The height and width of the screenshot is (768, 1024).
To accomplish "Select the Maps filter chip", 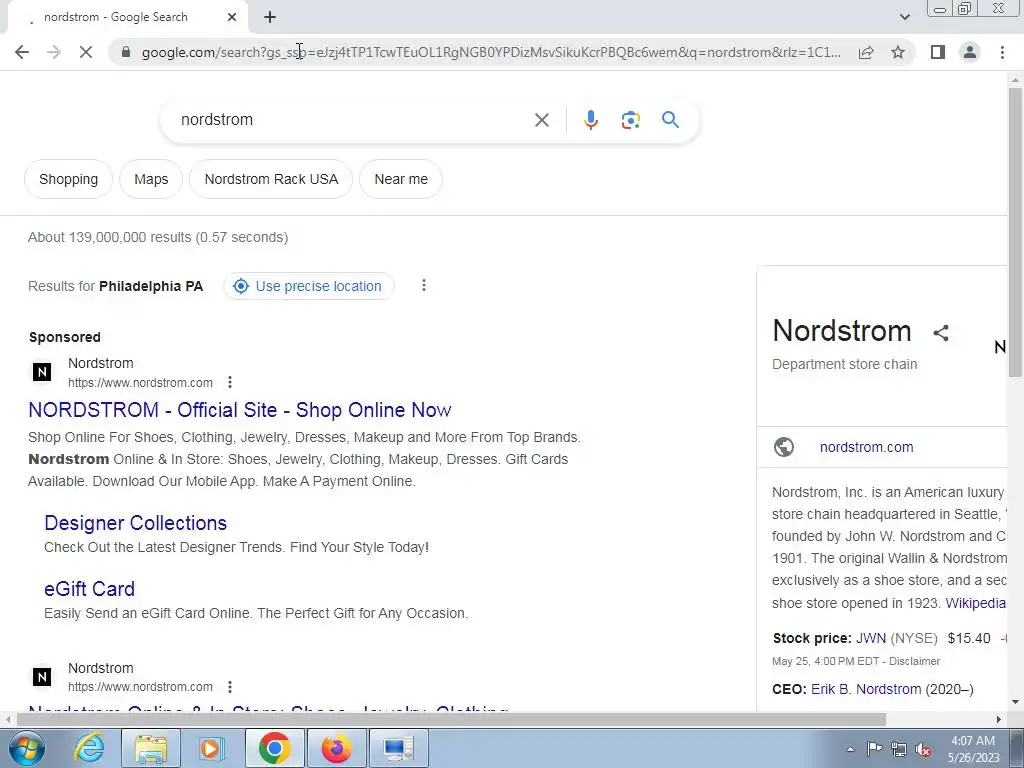I will (x=151, y=179).
